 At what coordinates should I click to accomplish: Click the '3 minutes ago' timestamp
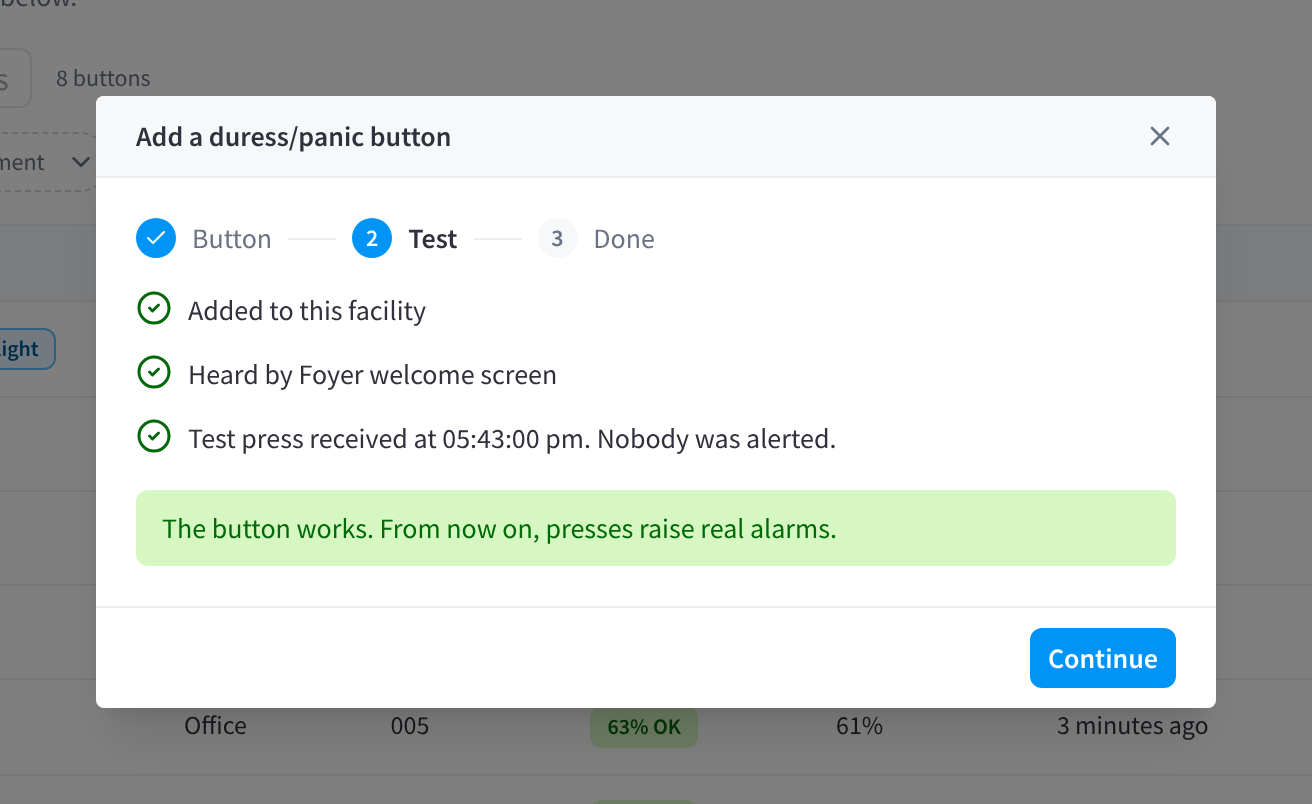coord(1132,726)
